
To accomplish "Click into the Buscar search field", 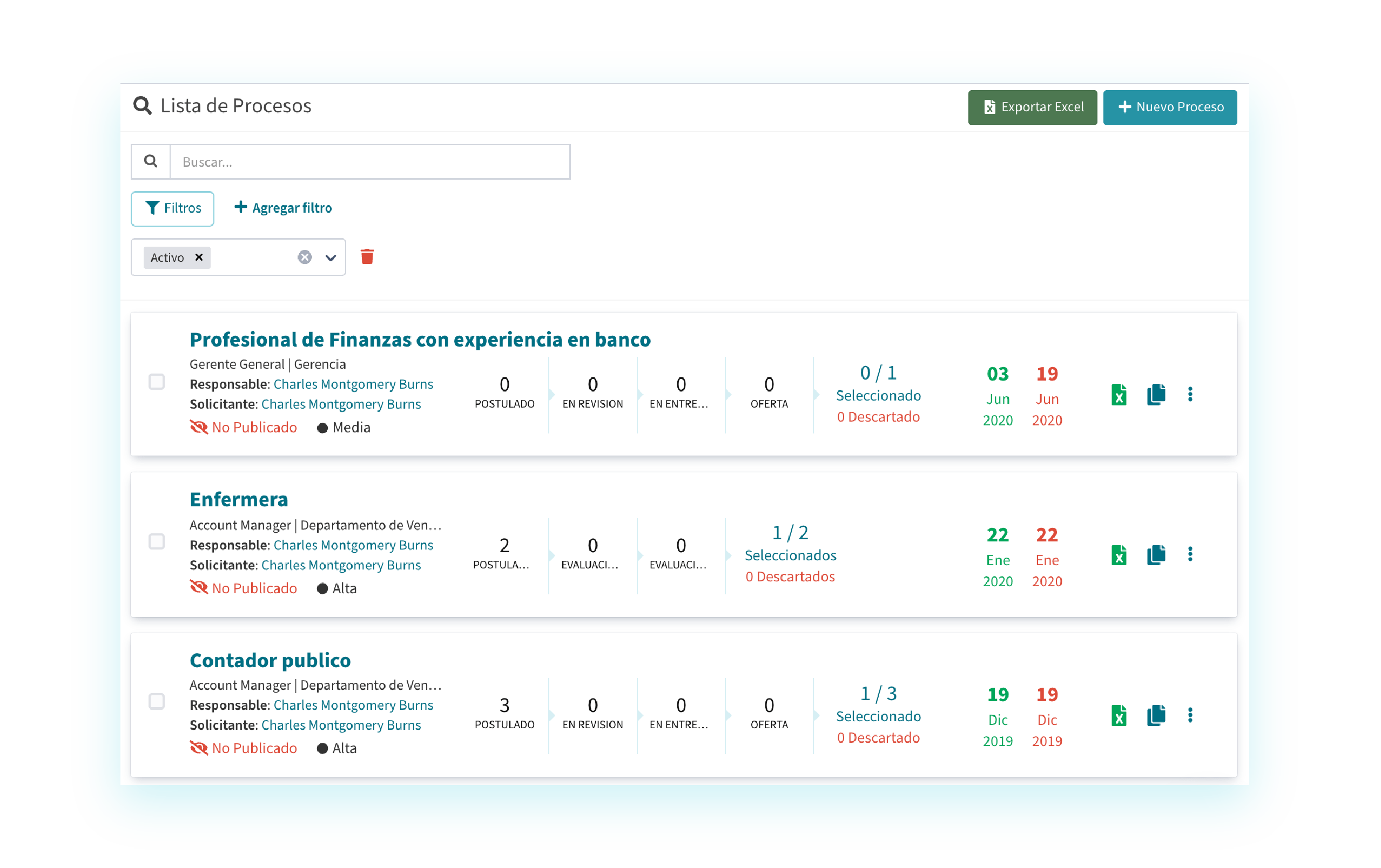I will [x=370, y=162].
